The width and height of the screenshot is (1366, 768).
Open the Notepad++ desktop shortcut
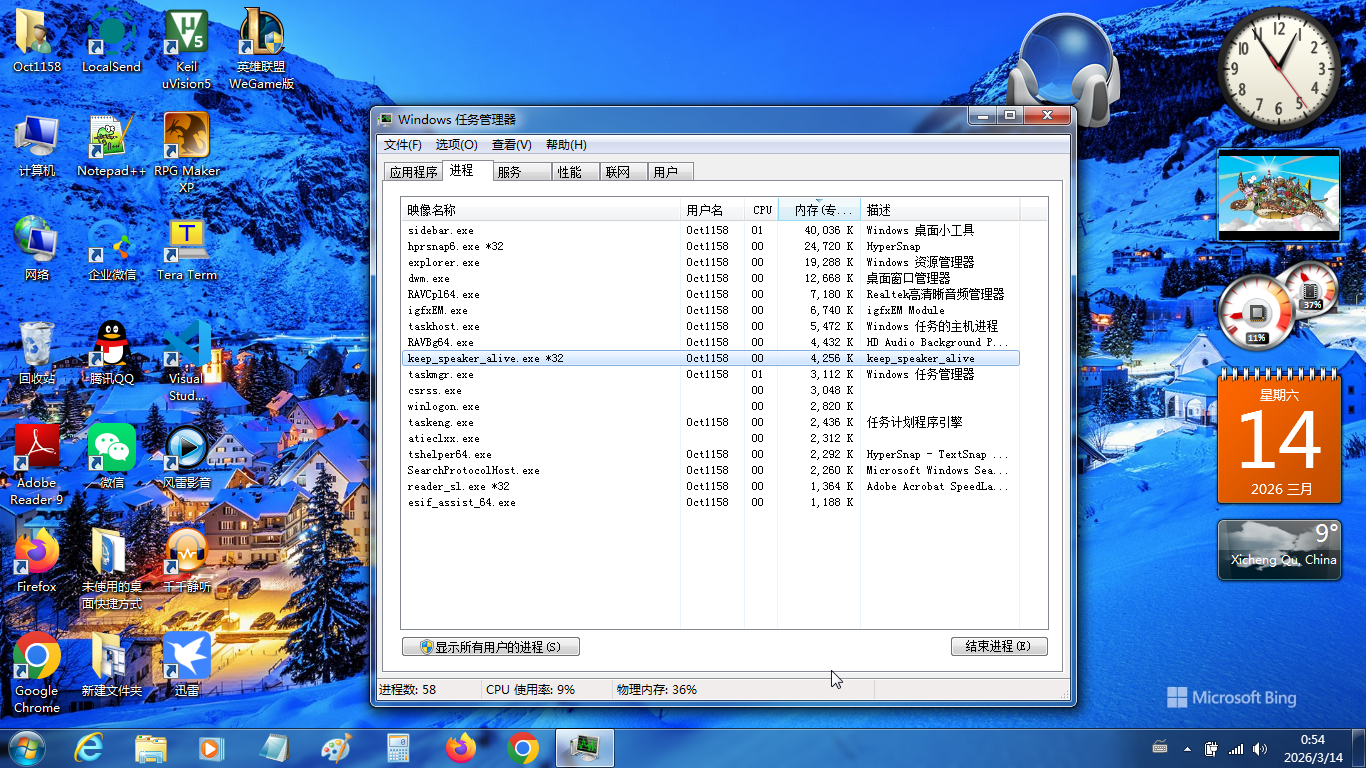pyautogui.click(x=111, y=138)
